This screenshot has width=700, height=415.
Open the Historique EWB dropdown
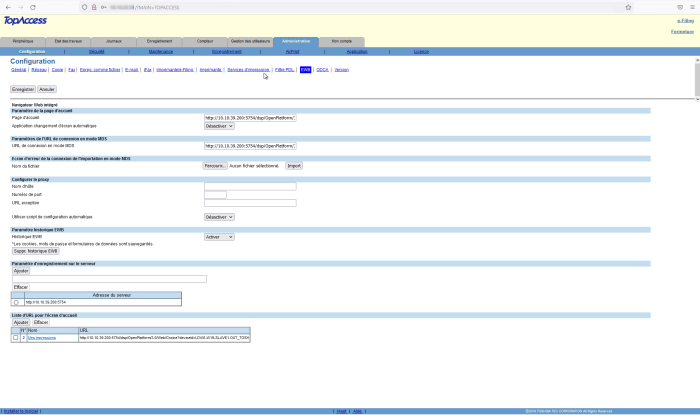219,237
